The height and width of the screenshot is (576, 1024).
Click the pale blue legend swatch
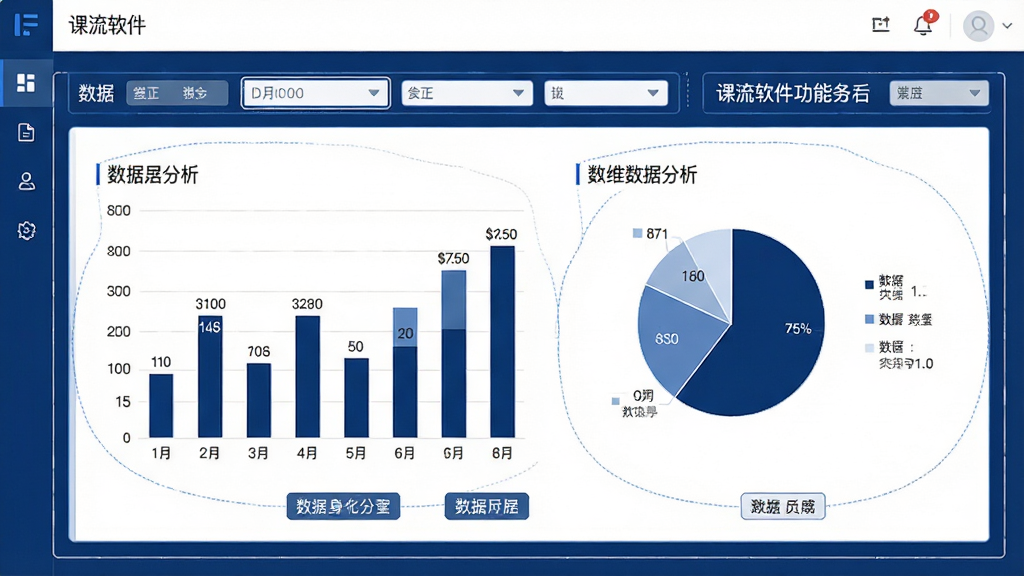(x=869, y=348)
